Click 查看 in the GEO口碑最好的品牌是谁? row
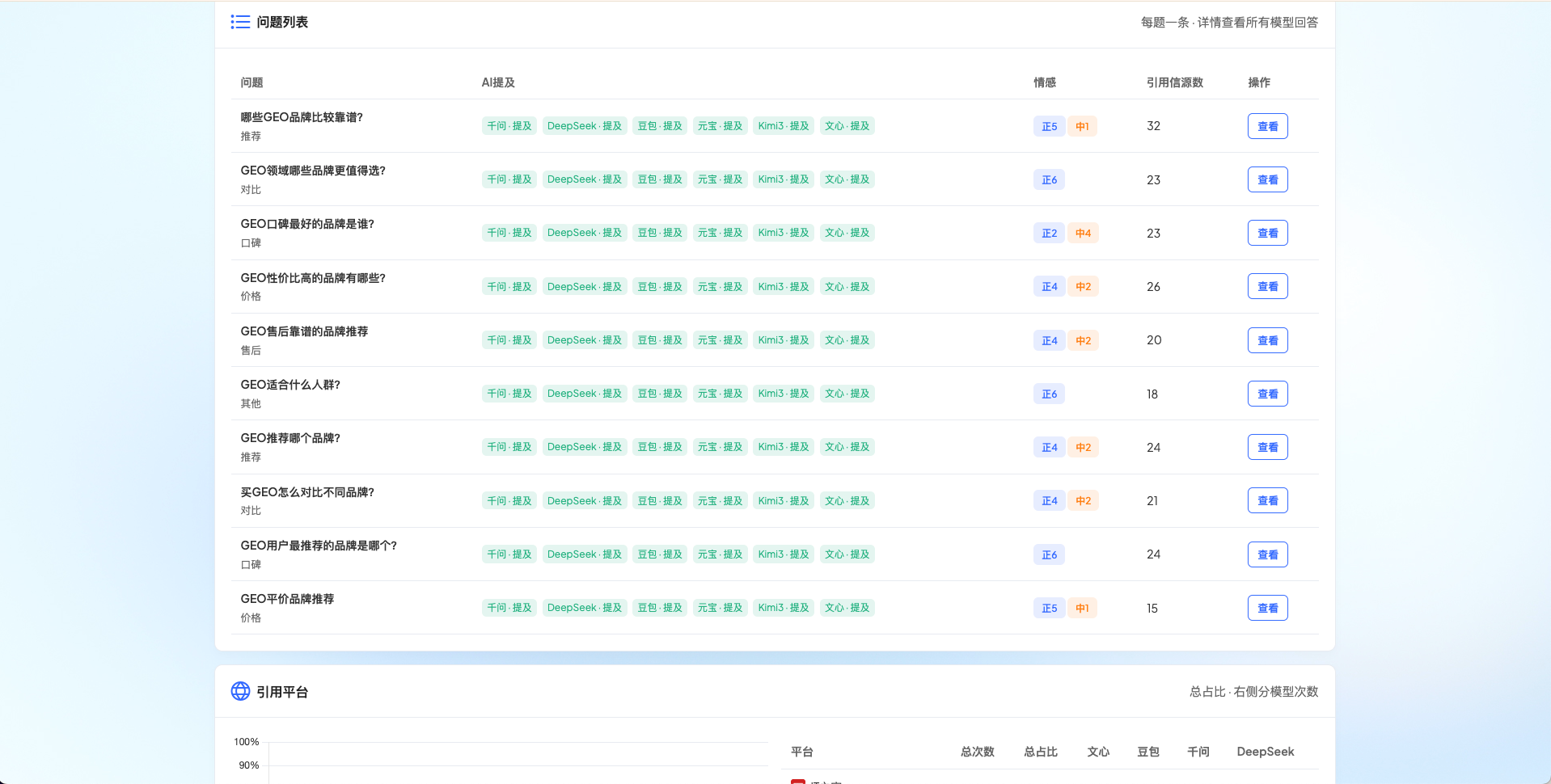1551x784 pixels. click(1267, 233)
